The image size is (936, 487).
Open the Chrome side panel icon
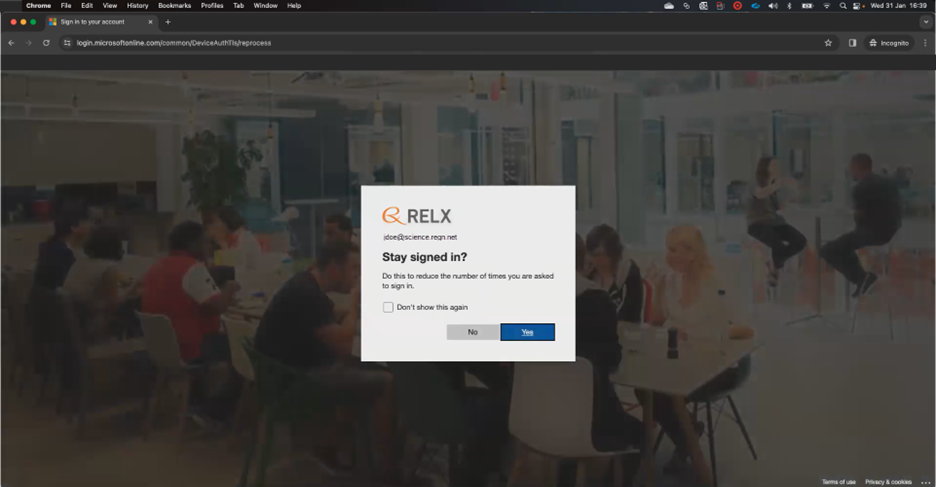[852, 43]
